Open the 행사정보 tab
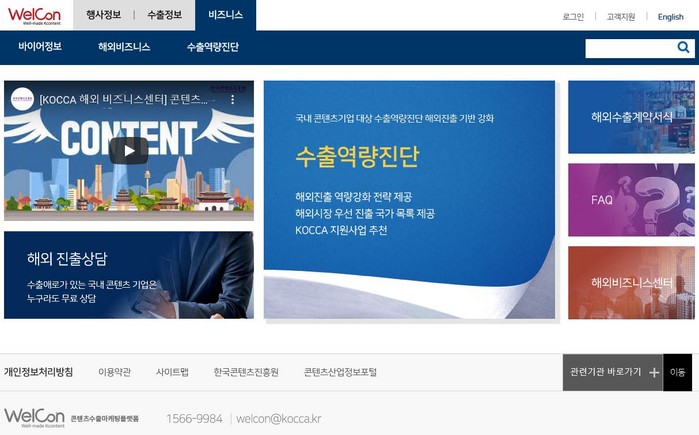 tap(104, 15)
